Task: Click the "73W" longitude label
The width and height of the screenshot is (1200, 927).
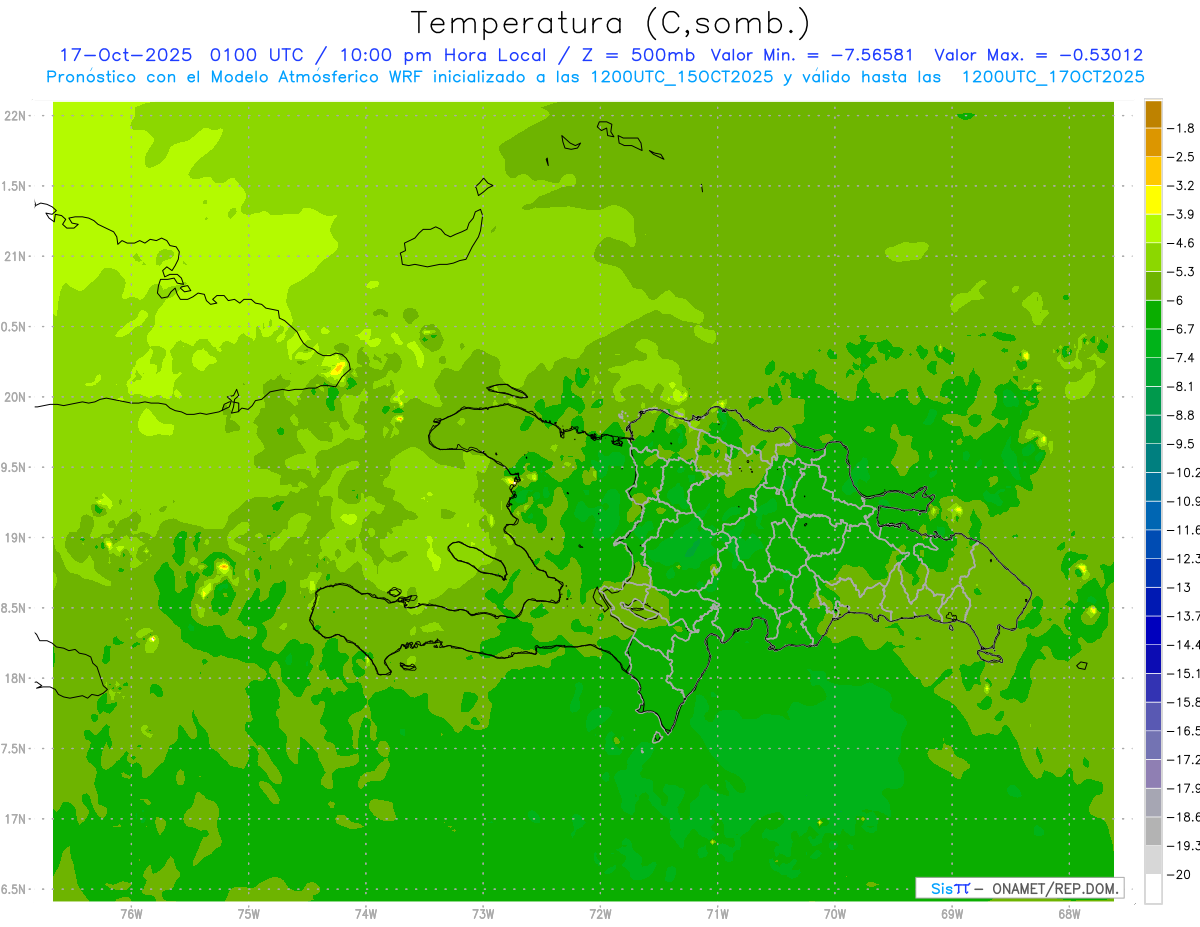Action: click(483, 913)
